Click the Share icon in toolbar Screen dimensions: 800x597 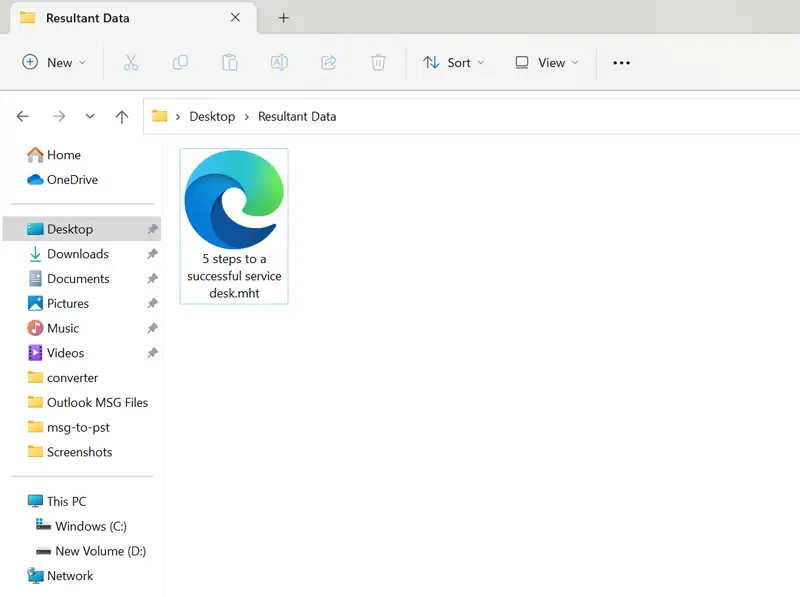tap(328, 63)
